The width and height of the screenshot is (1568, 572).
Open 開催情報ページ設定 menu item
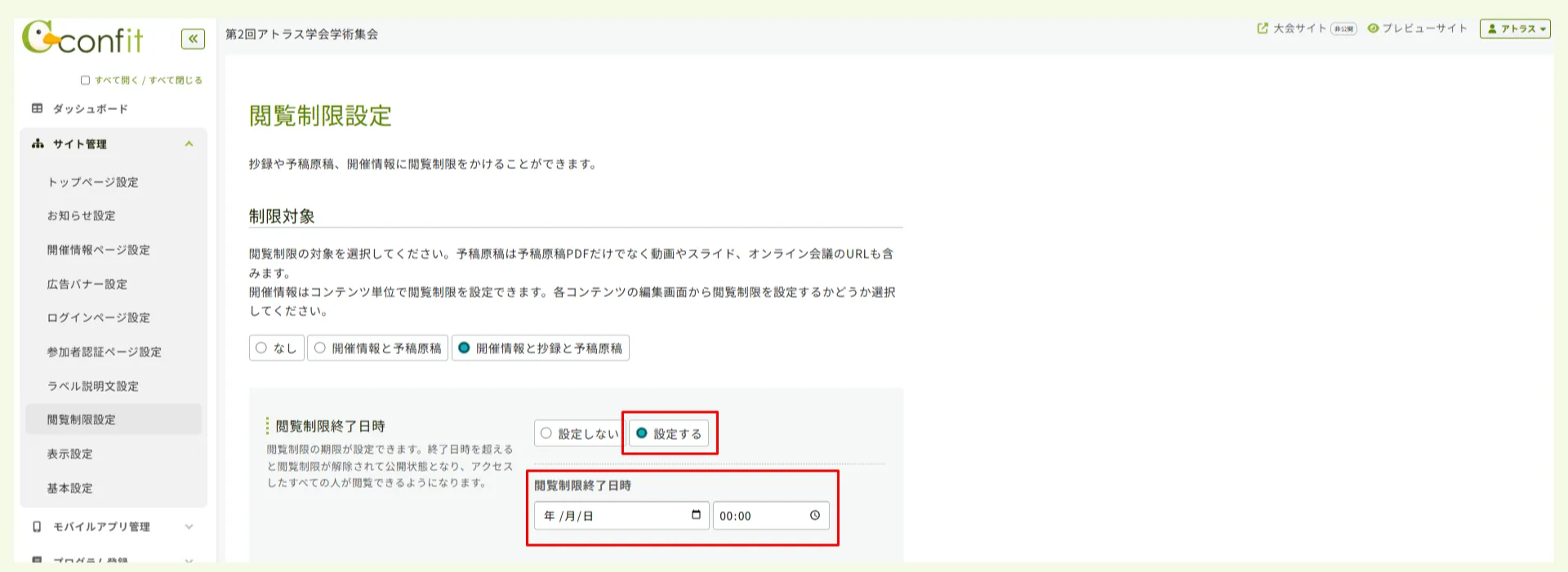click(x=98, y=250)
